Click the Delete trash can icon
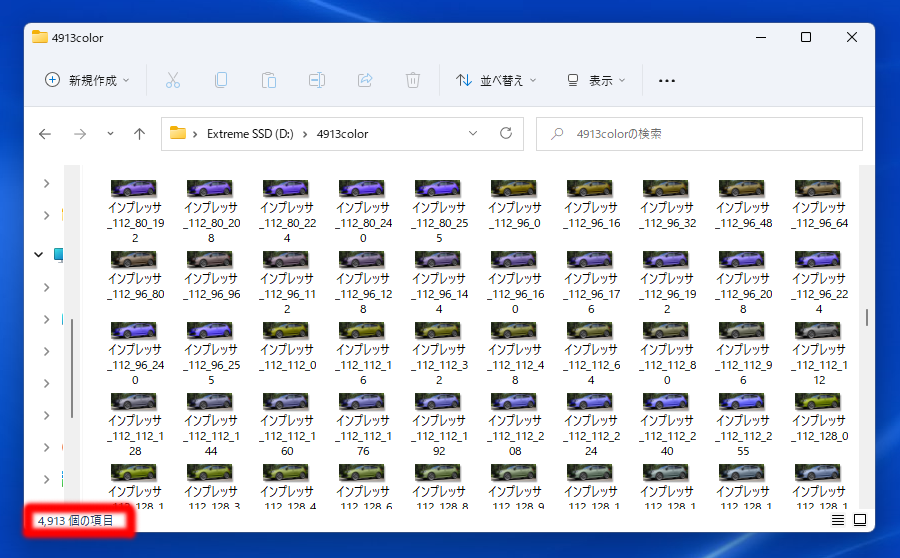 click(x=413, y=80)
